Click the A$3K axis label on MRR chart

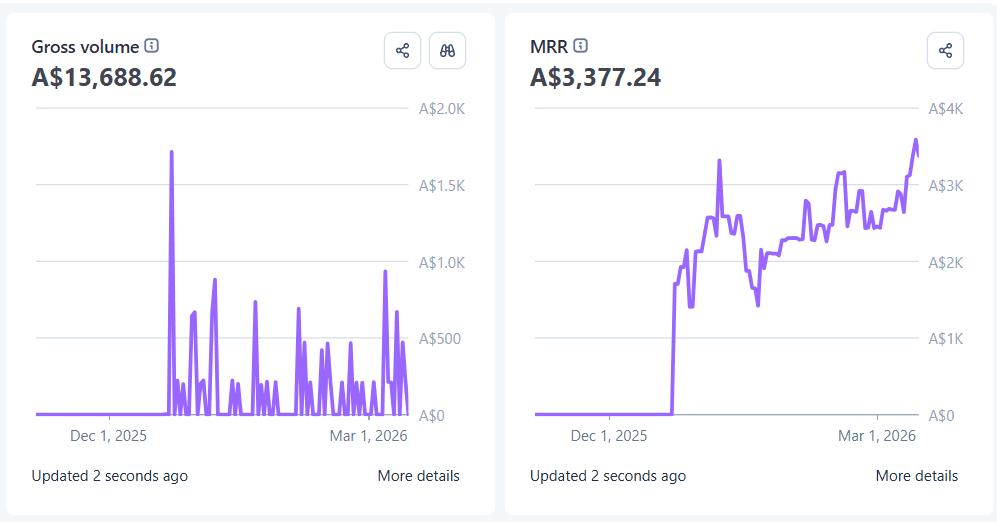coord(946,186)
